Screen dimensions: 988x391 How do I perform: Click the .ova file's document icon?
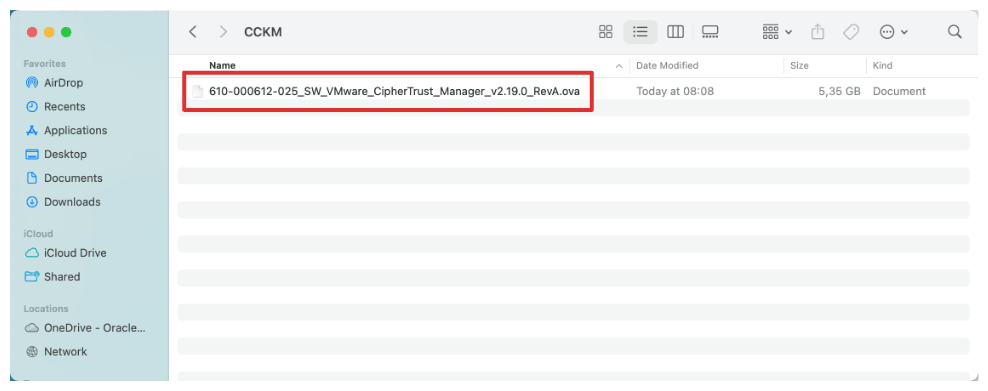pos(198,91)
